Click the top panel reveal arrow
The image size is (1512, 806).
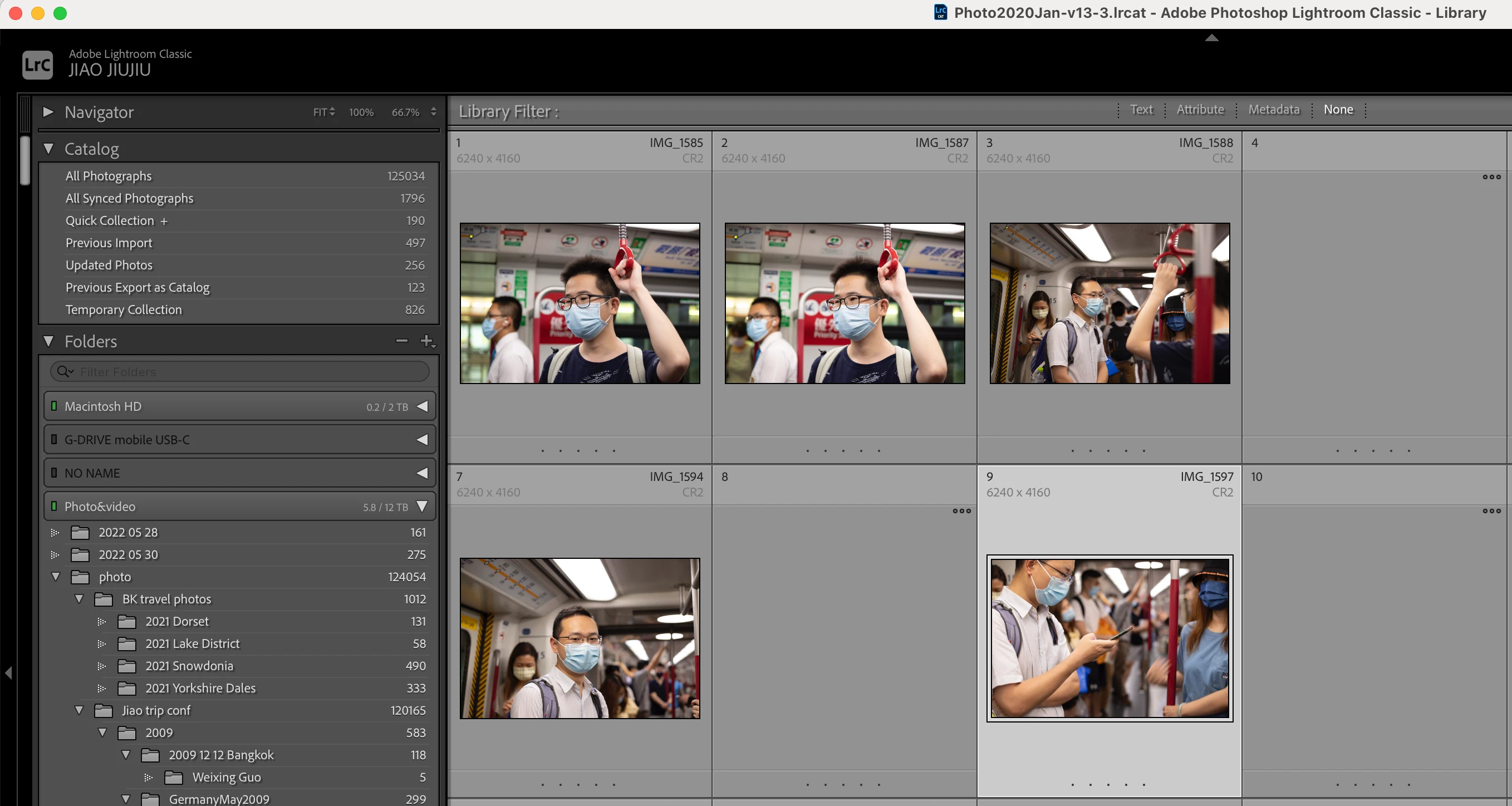click(x=1211, y=37)
